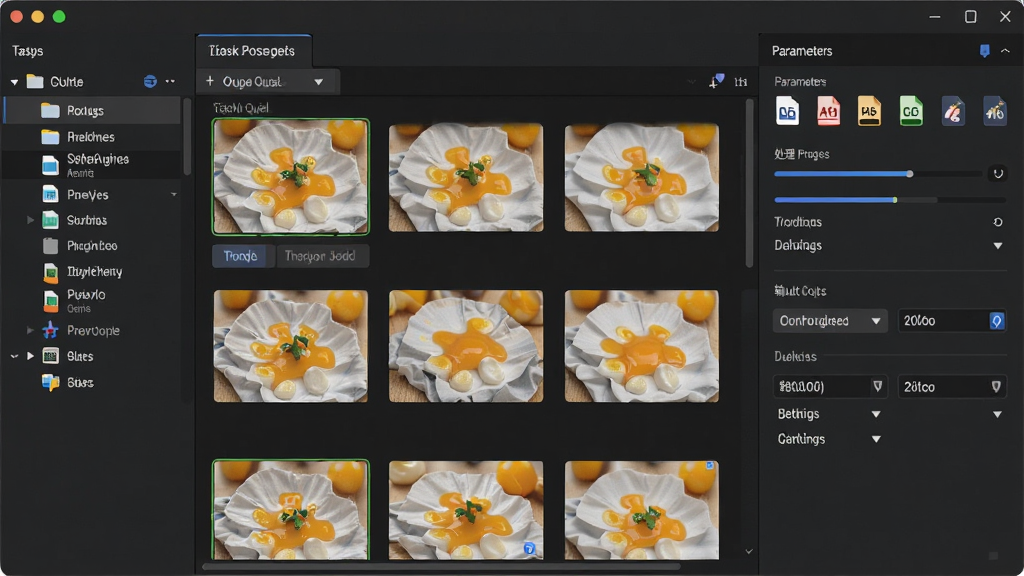Expand the Surbies tree item
The image size is (1024, 576).
[x=30, y=220]
